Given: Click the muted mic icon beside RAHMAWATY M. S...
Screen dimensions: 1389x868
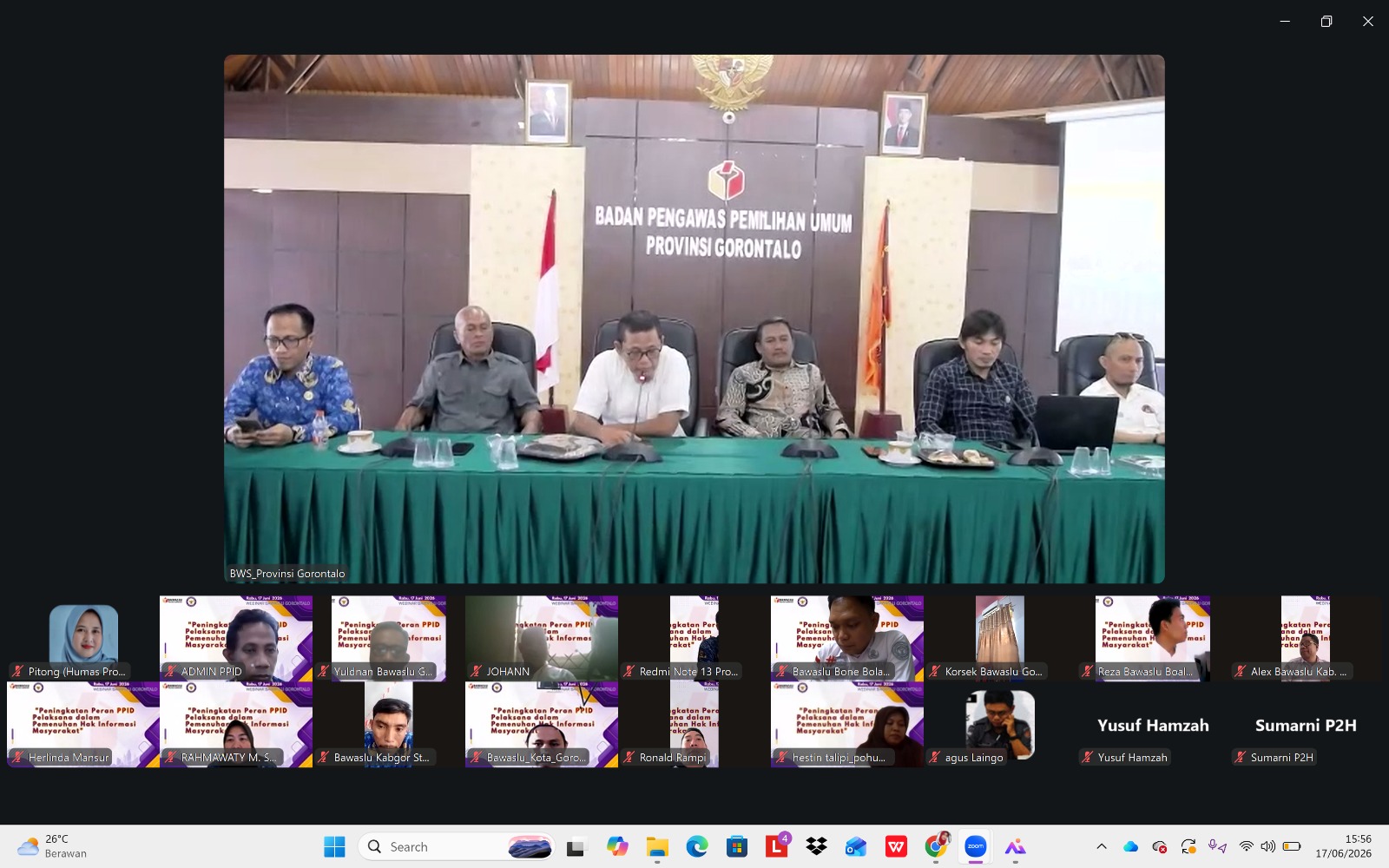Looking at the screenshot, I should point(170,758).
